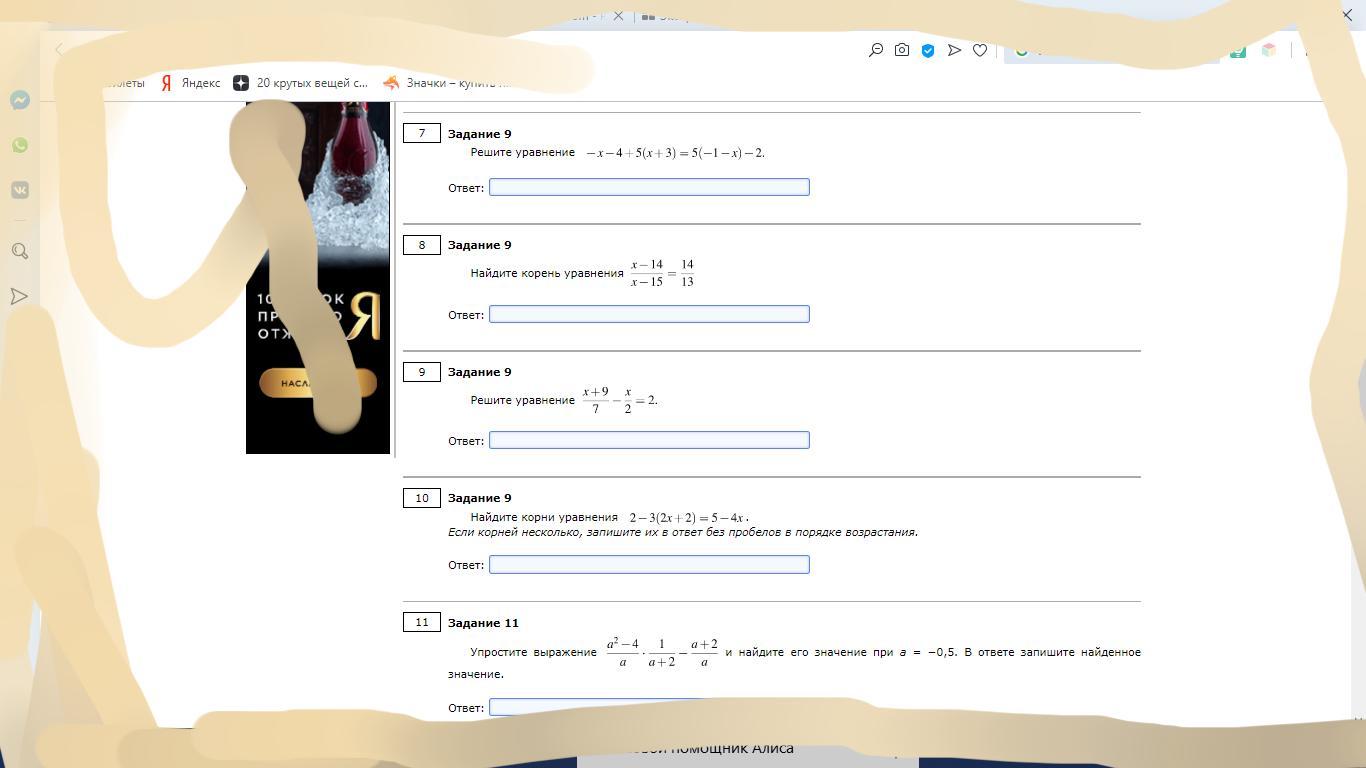Open the '20 крутых вещей с...' bookmark

tap(301, 83)
